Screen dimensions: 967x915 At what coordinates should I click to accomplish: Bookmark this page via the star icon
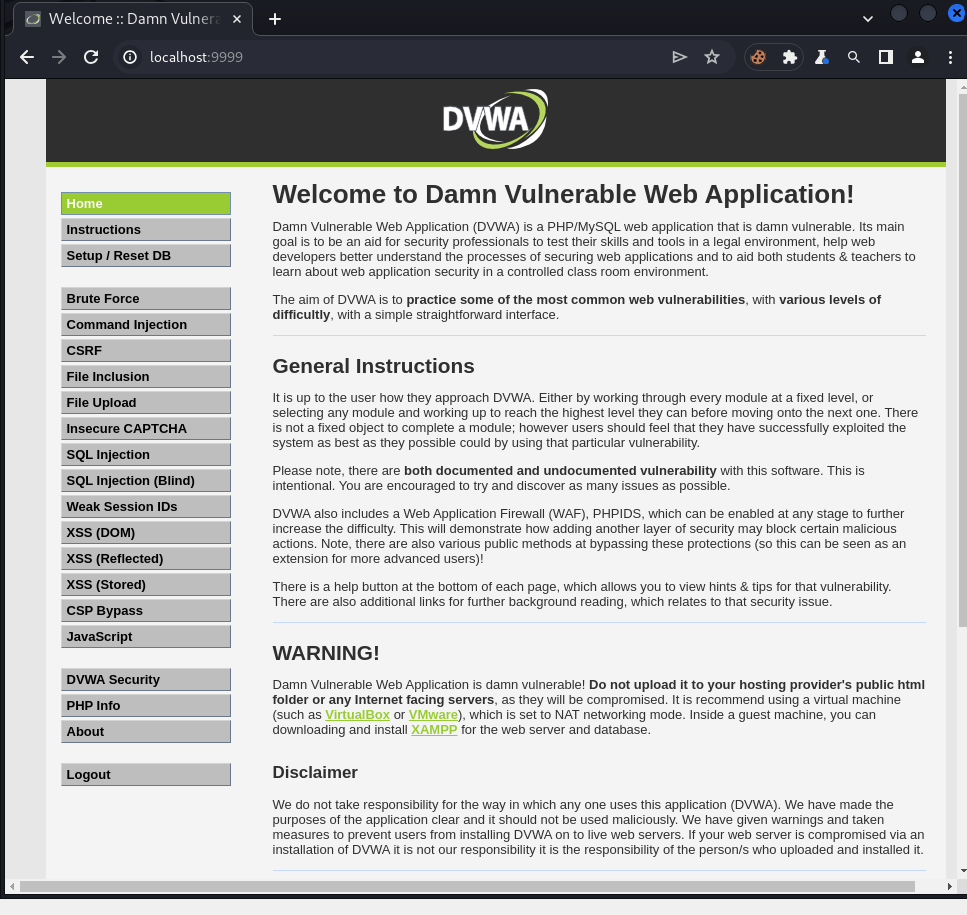tap(712, 57)
